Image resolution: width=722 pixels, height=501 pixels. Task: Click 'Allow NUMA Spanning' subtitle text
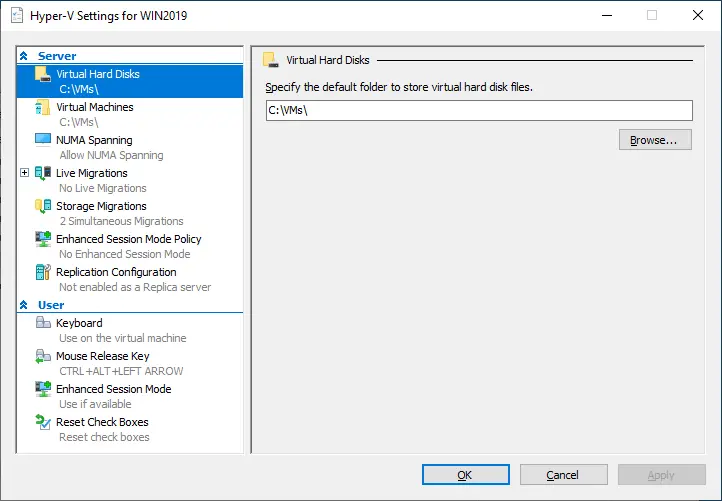[111, 155]
